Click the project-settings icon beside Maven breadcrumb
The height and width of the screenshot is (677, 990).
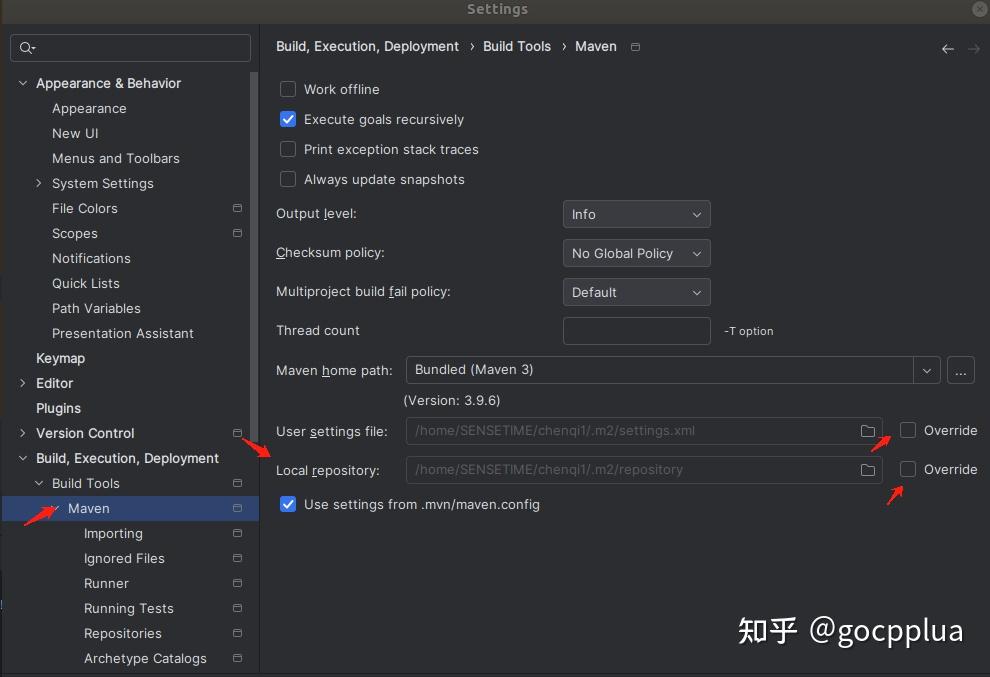tap(634, 46)
